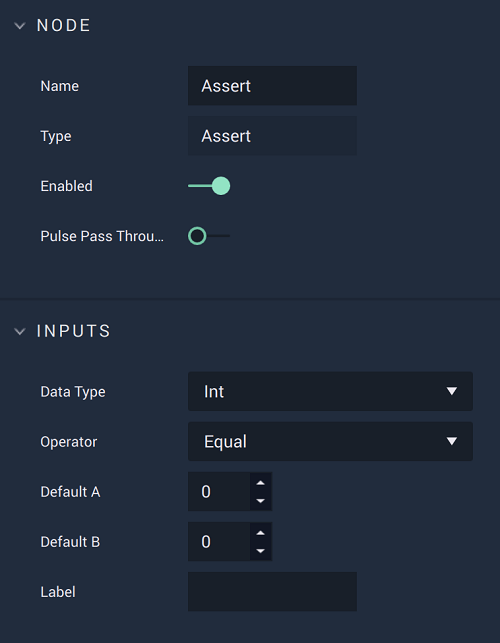
Task: Click the NODE section header
Action: click(x=64, y=25)
